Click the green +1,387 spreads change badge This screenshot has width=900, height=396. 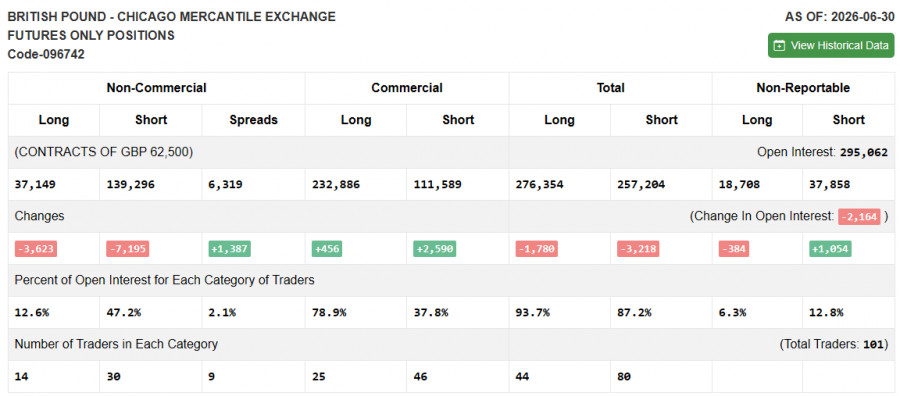[x=229, y=249]
